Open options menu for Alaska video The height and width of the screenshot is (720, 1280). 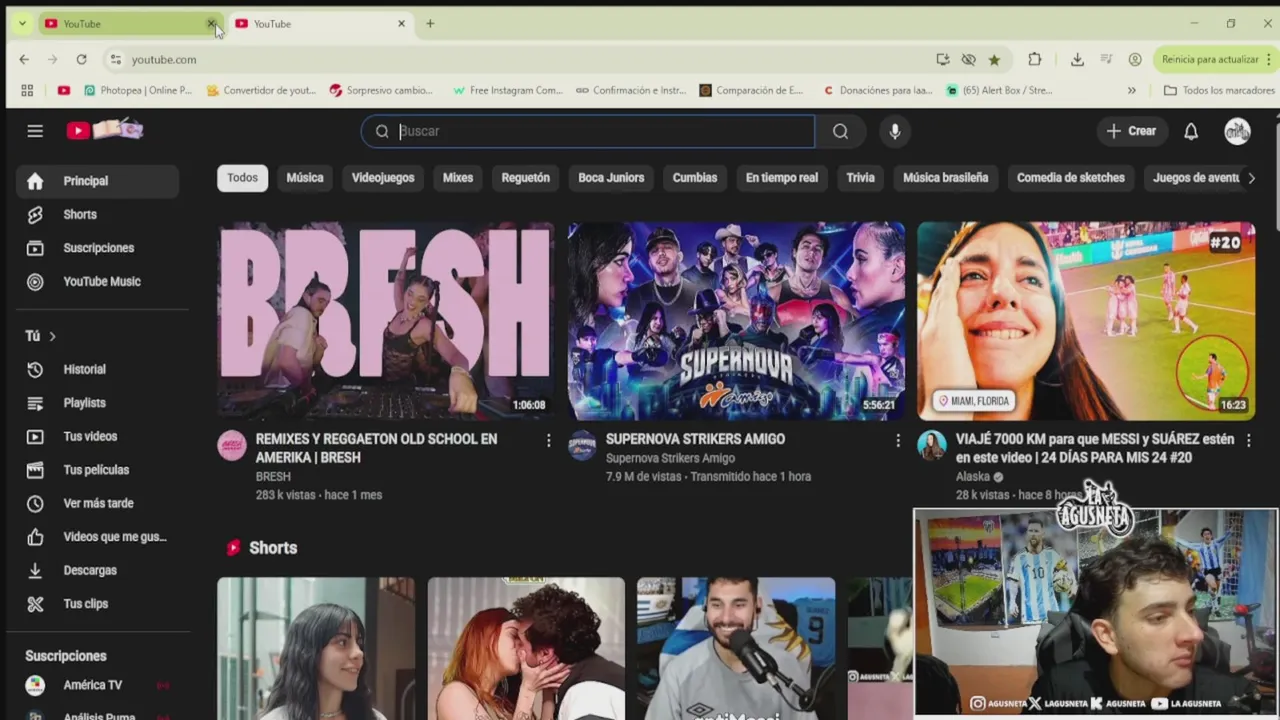(1248, 441)
